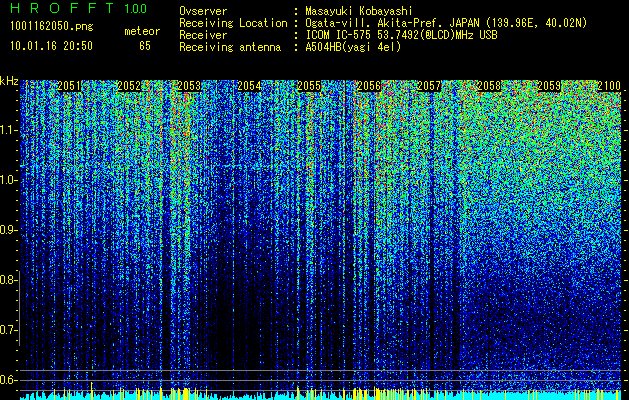Viewport: 629px width, 400px height.
Task: Select the observer name Masayuki Kobayashi
Action: 359,11
